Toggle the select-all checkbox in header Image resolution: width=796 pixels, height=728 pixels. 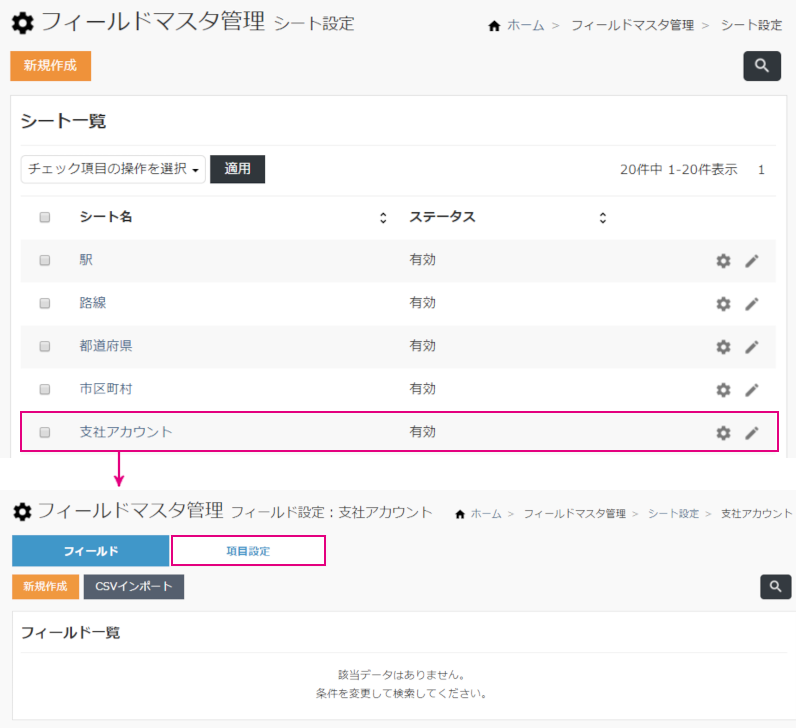(x=44, y=218)
